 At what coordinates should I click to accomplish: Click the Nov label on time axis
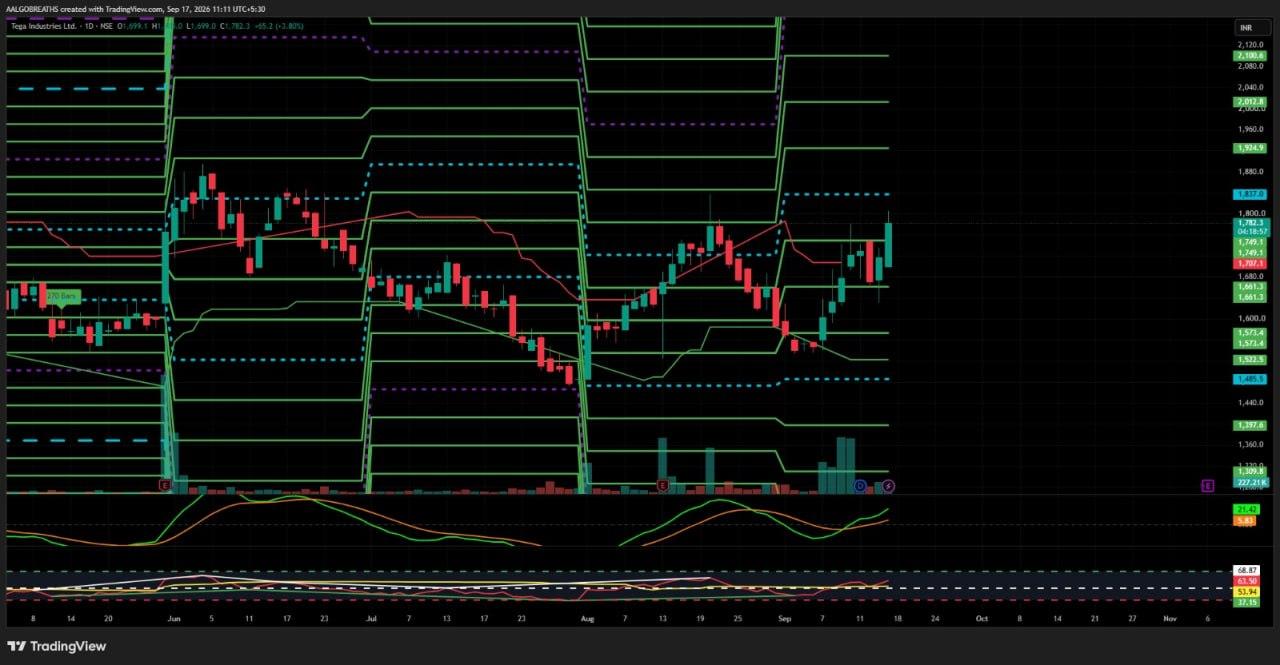point(1169,619)
